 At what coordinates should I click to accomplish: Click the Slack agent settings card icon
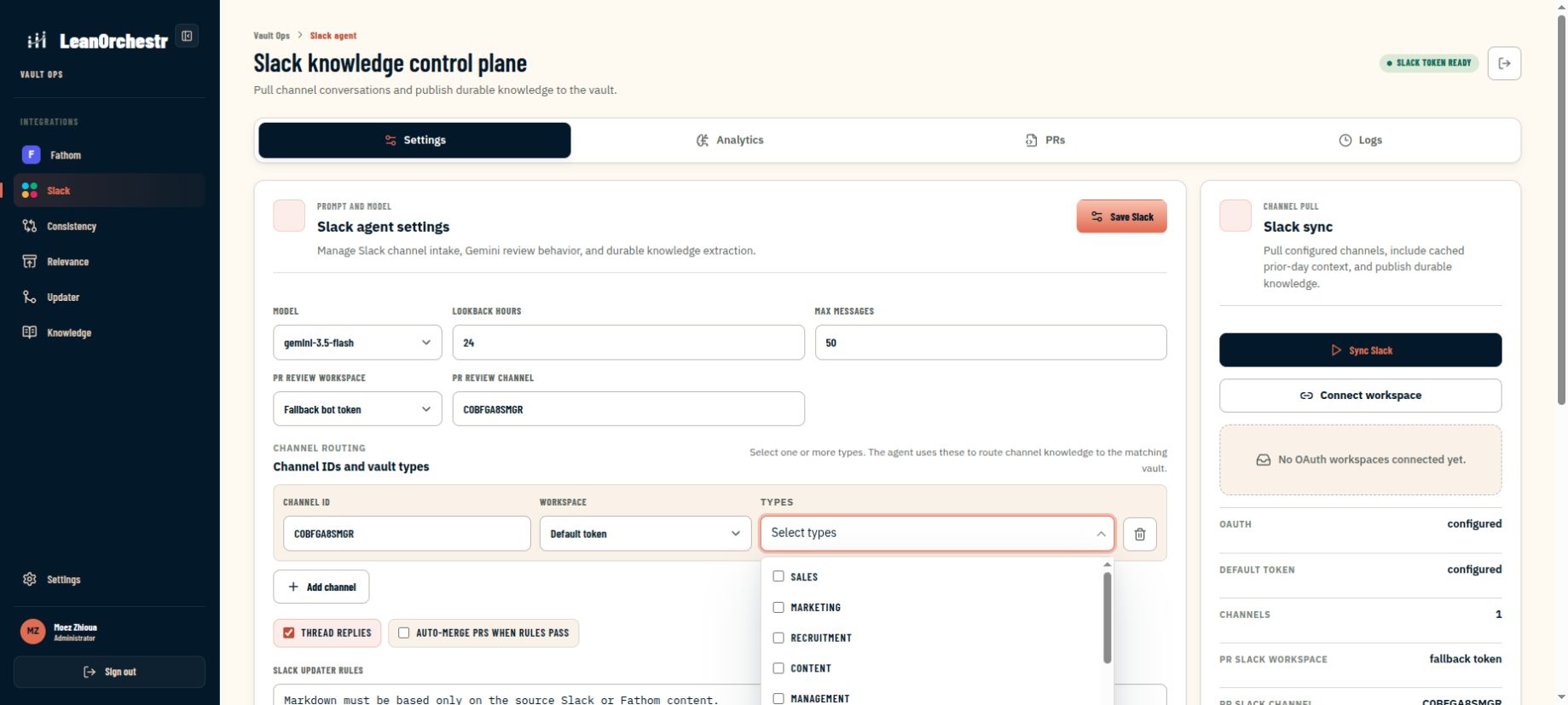pos(289,216)
